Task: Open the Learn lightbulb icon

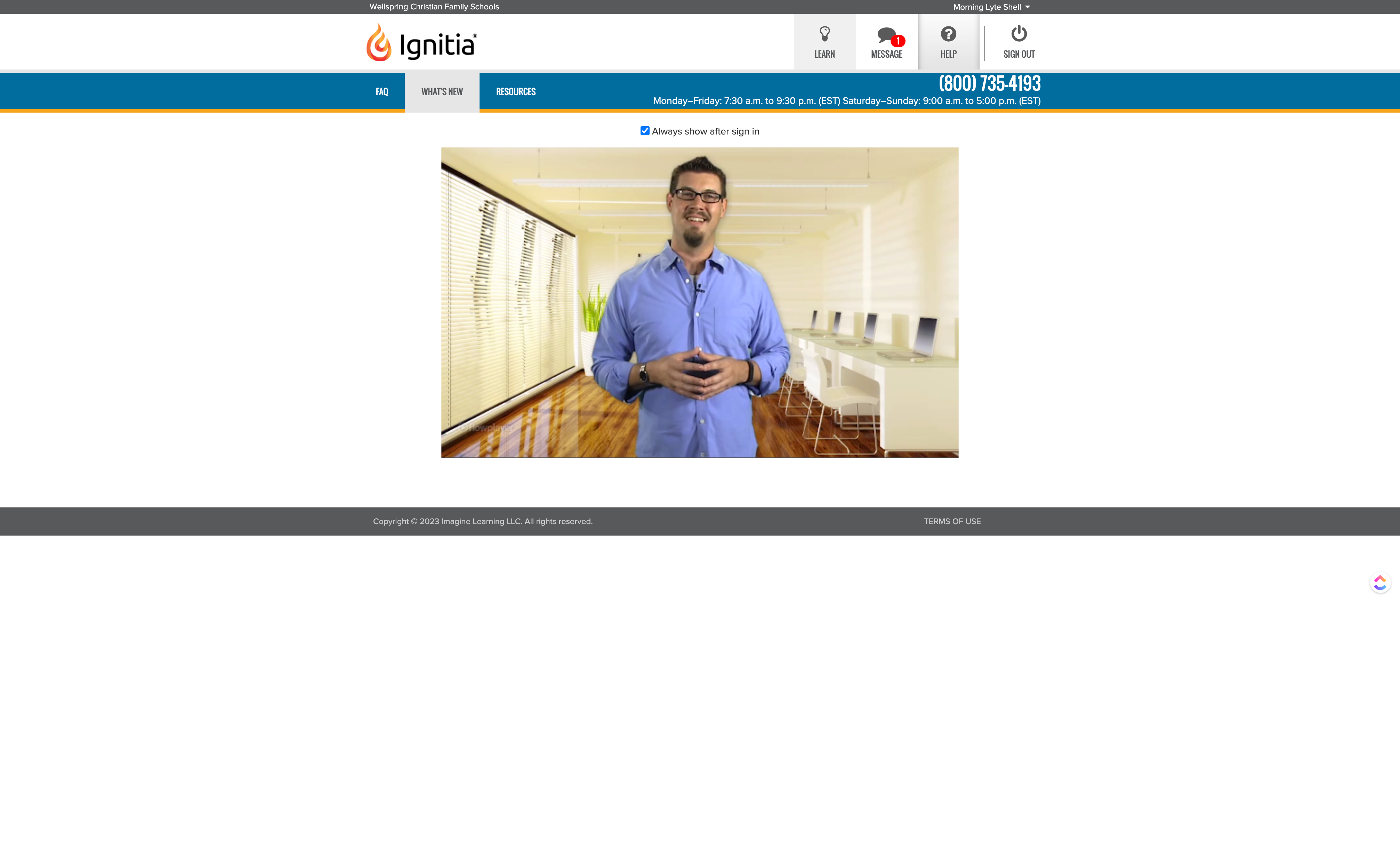Action: point(824,34)
